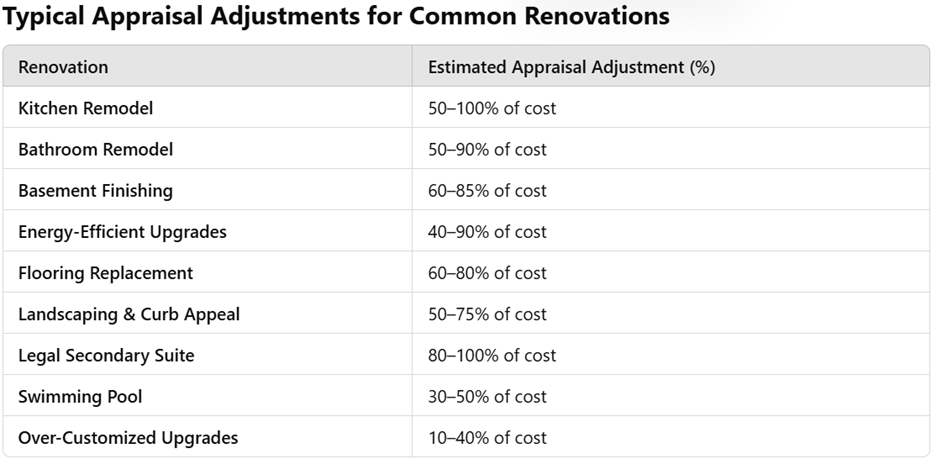Viewport: 937px width, 459px height.
Task: Select the '50–100% of cost' cell
Action: (x=492, y=108)
